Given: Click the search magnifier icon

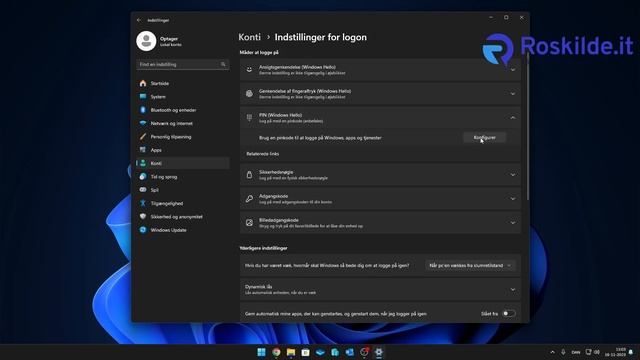Looking at the screenshot, I should (223, 64).
